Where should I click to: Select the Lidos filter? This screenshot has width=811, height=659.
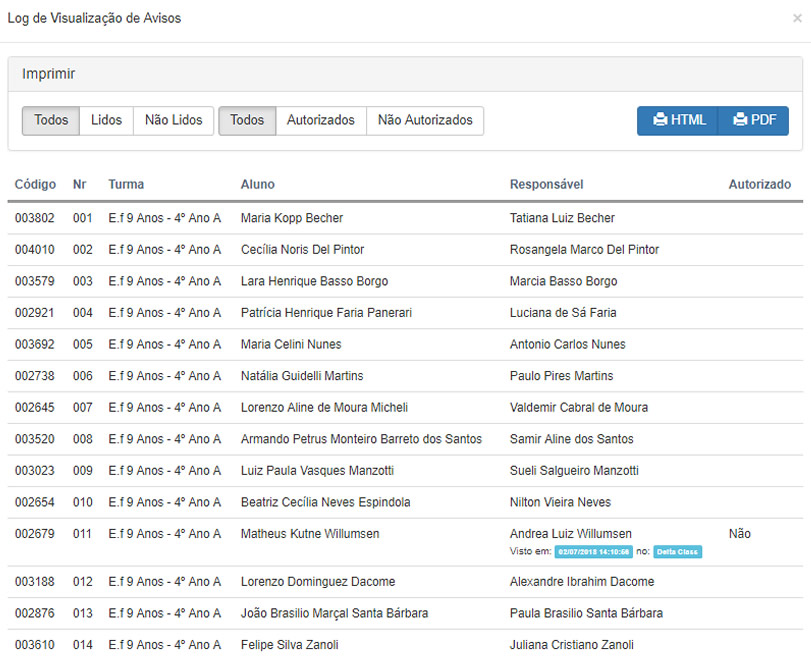point(106,120)
